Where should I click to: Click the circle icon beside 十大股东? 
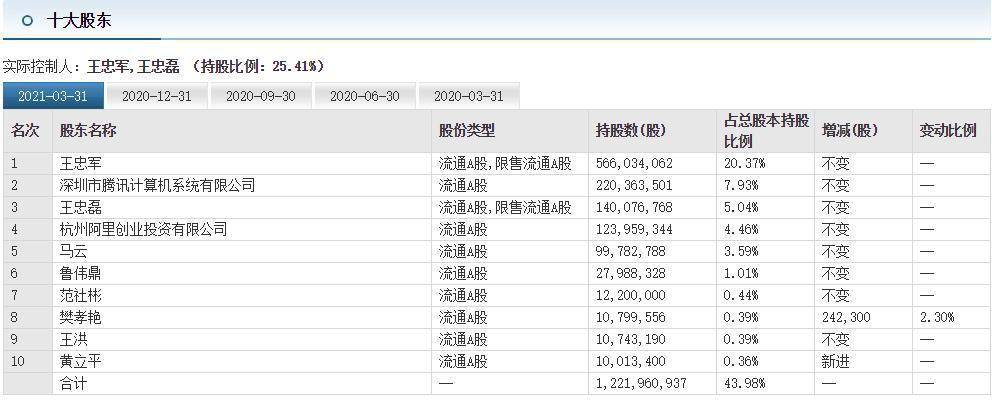pos(27,20)
